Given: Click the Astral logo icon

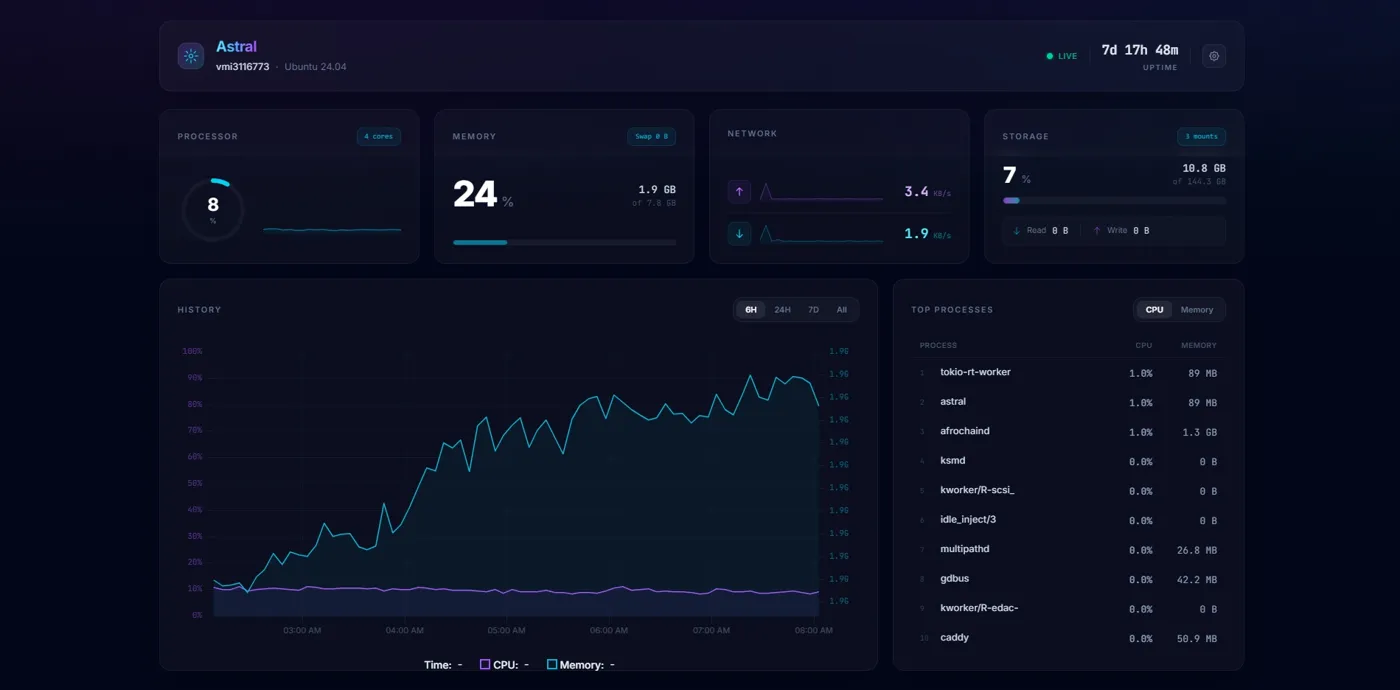Looking at the screenshot, I should click(x=191, y=56).
